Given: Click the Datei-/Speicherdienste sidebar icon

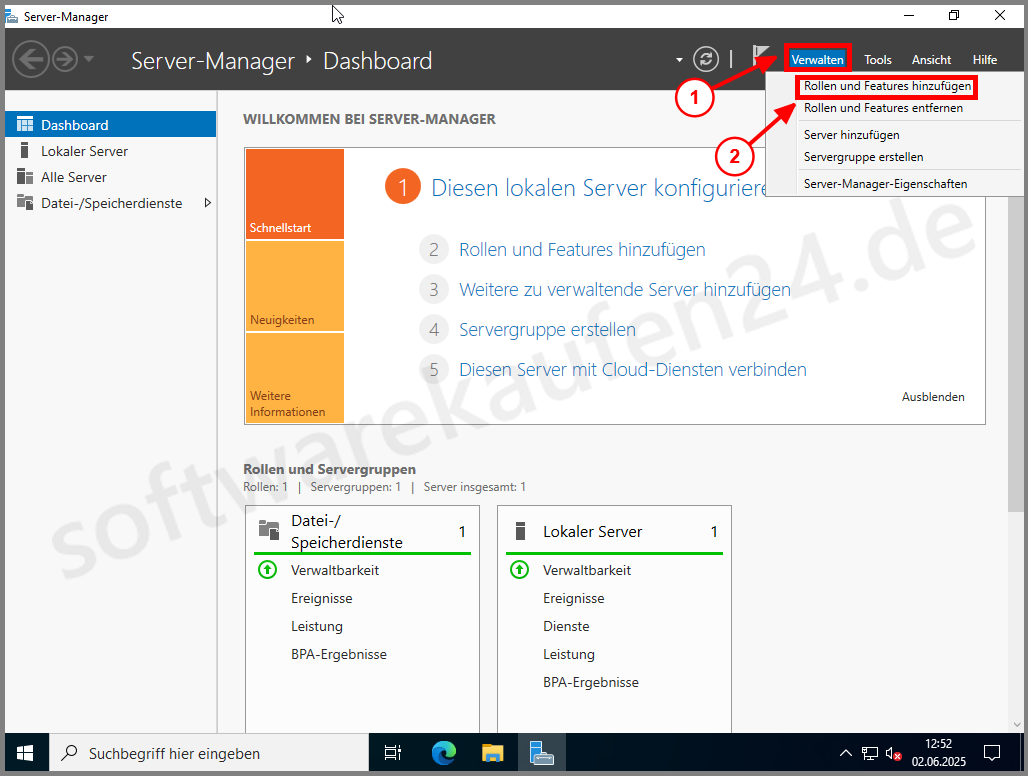Looking at the screenshot, I should 25,203.
